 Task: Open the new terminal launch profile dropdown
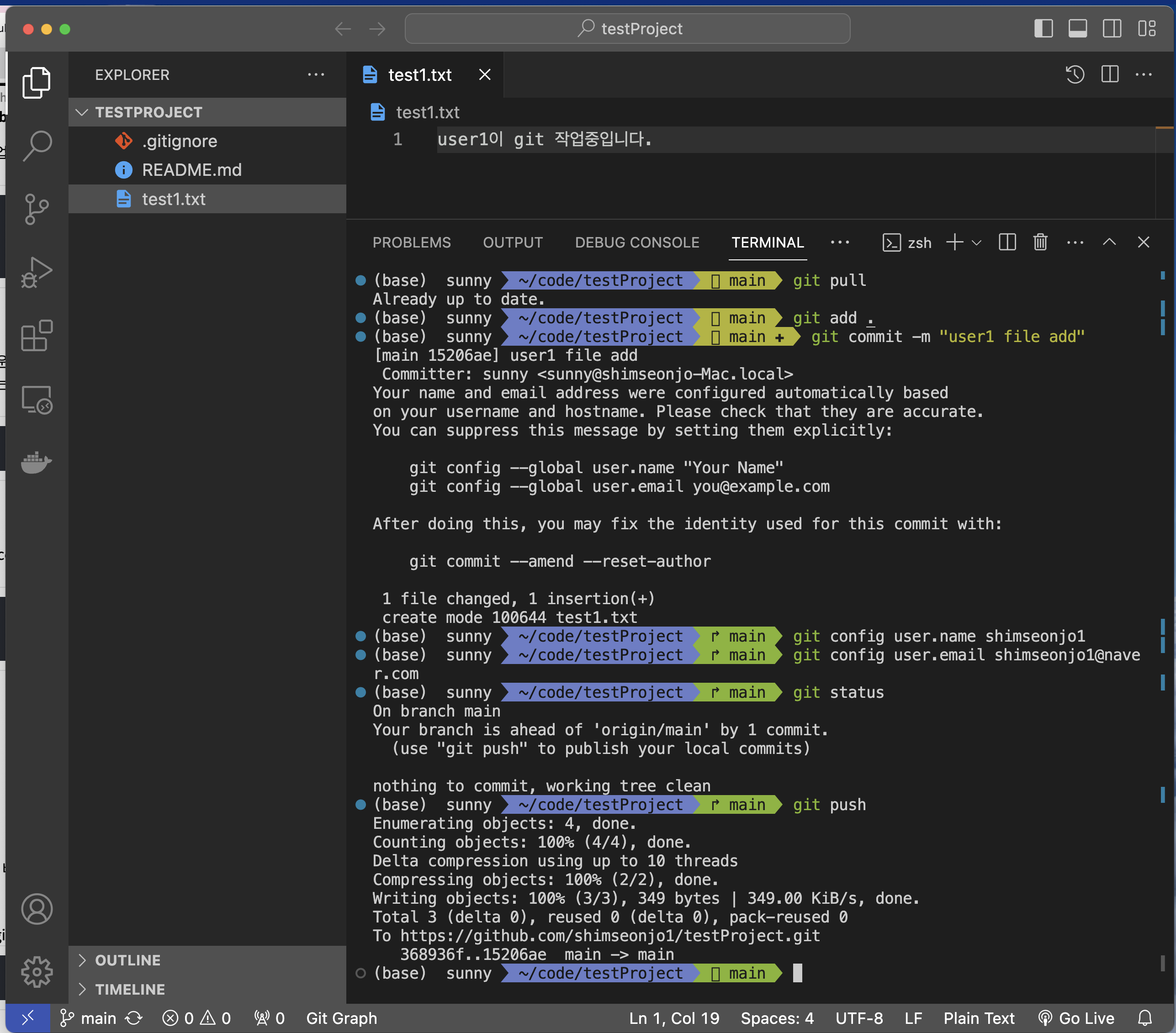[977, 242]
